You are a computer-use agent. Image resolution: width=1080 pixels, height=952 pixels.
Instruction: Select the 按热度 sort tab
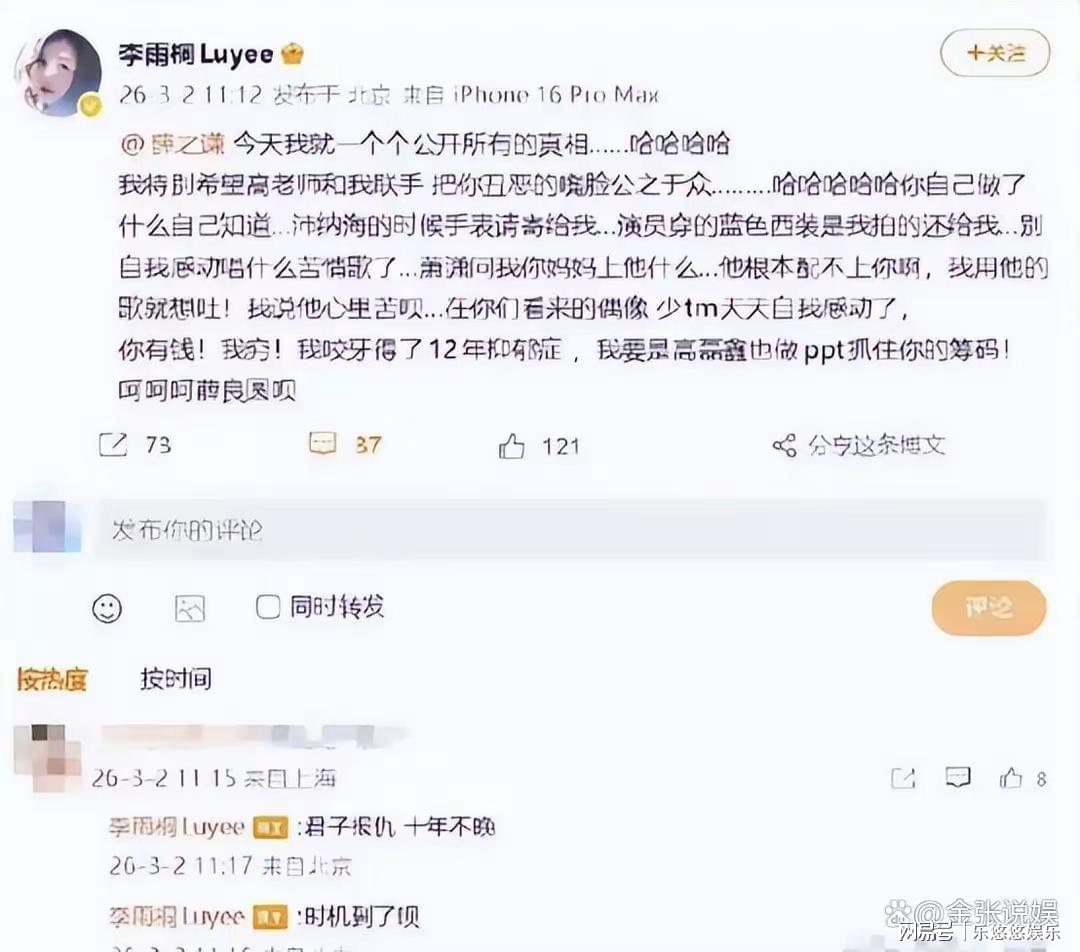[x=52, y=679]
